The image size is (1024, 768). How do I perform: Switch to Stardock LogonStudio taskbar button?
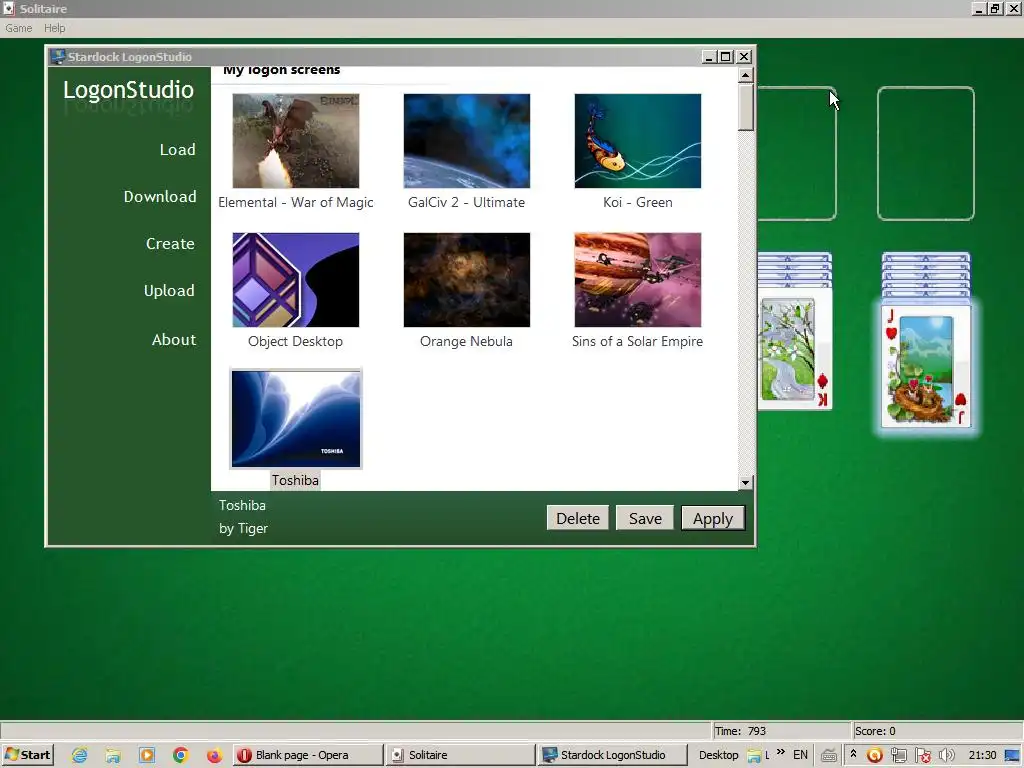click(613, 755)
